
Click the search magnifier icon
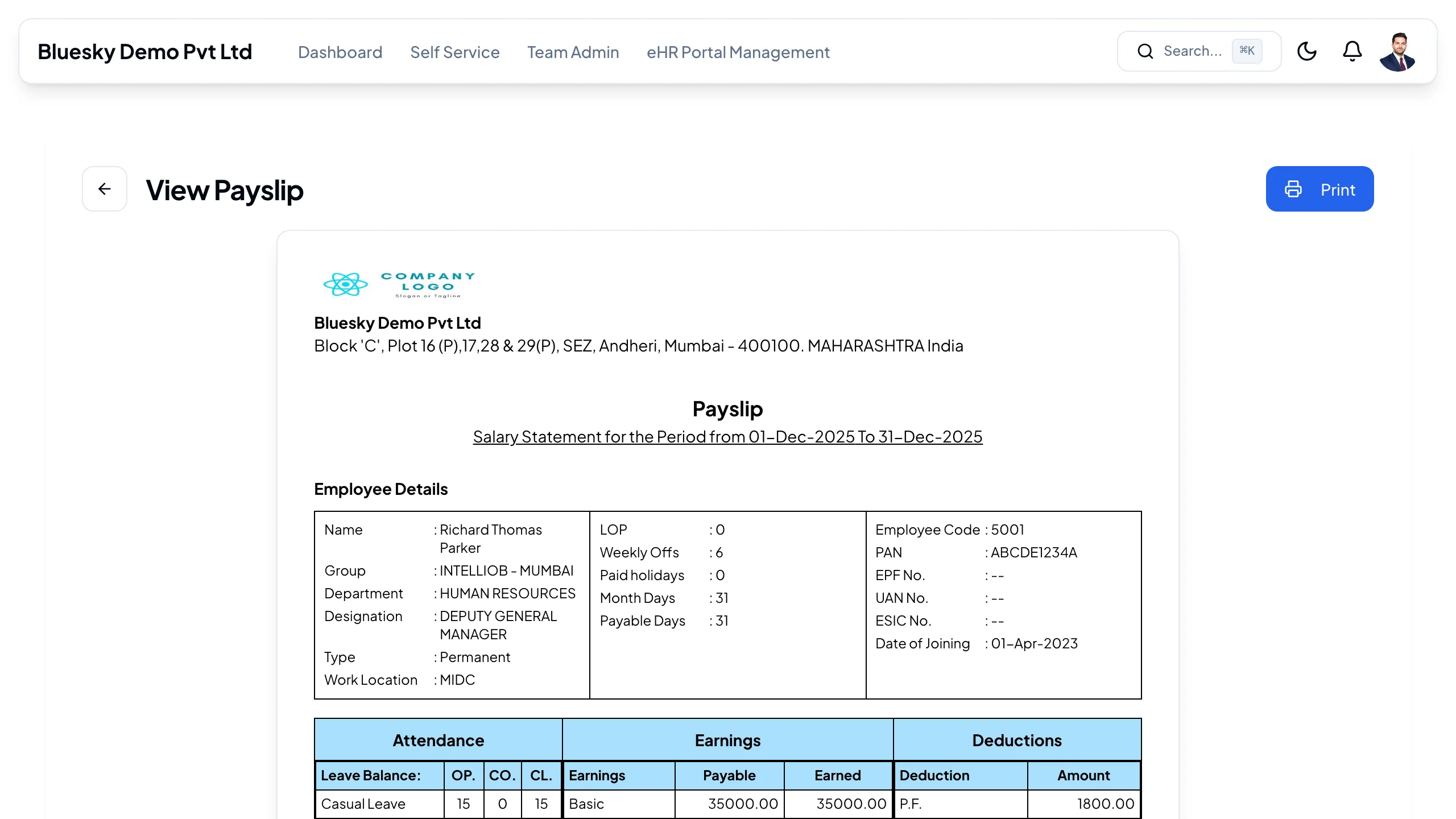tap(1145, 51)
